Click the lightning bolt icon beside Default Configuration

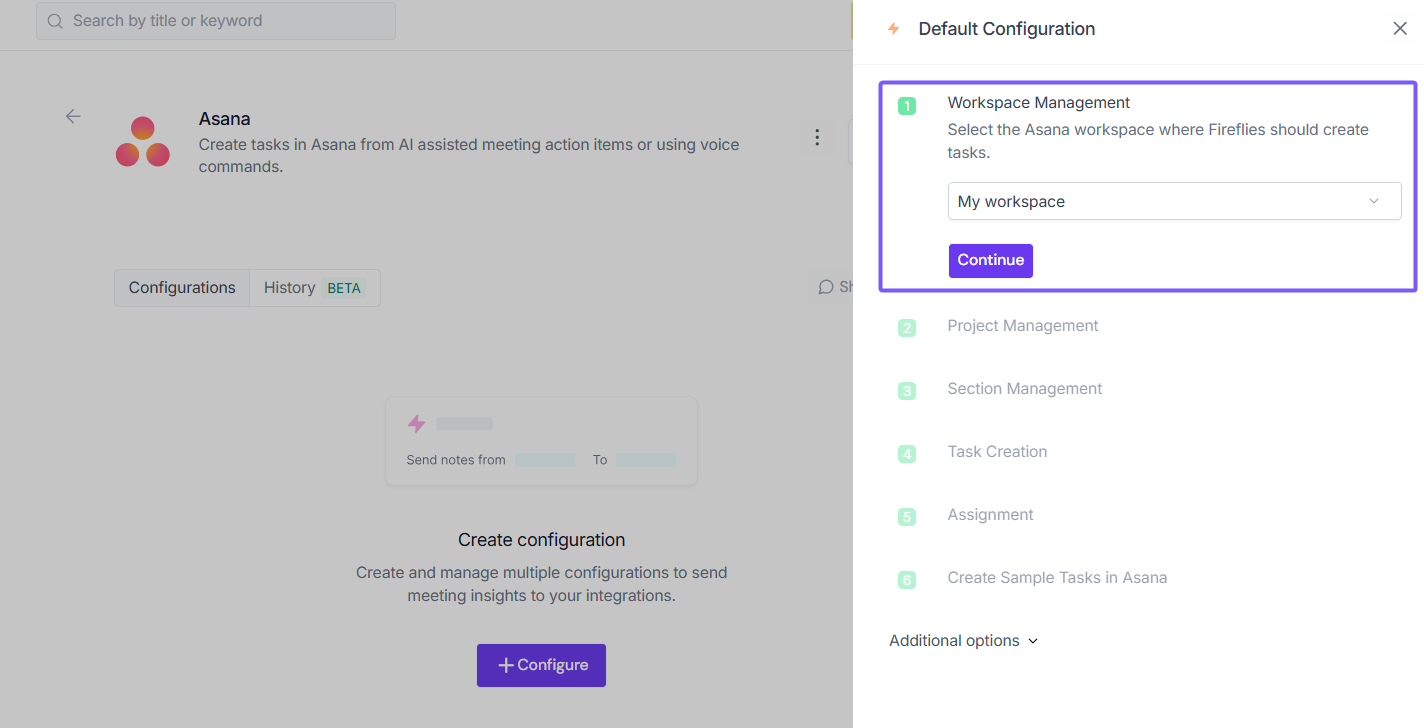894,29
